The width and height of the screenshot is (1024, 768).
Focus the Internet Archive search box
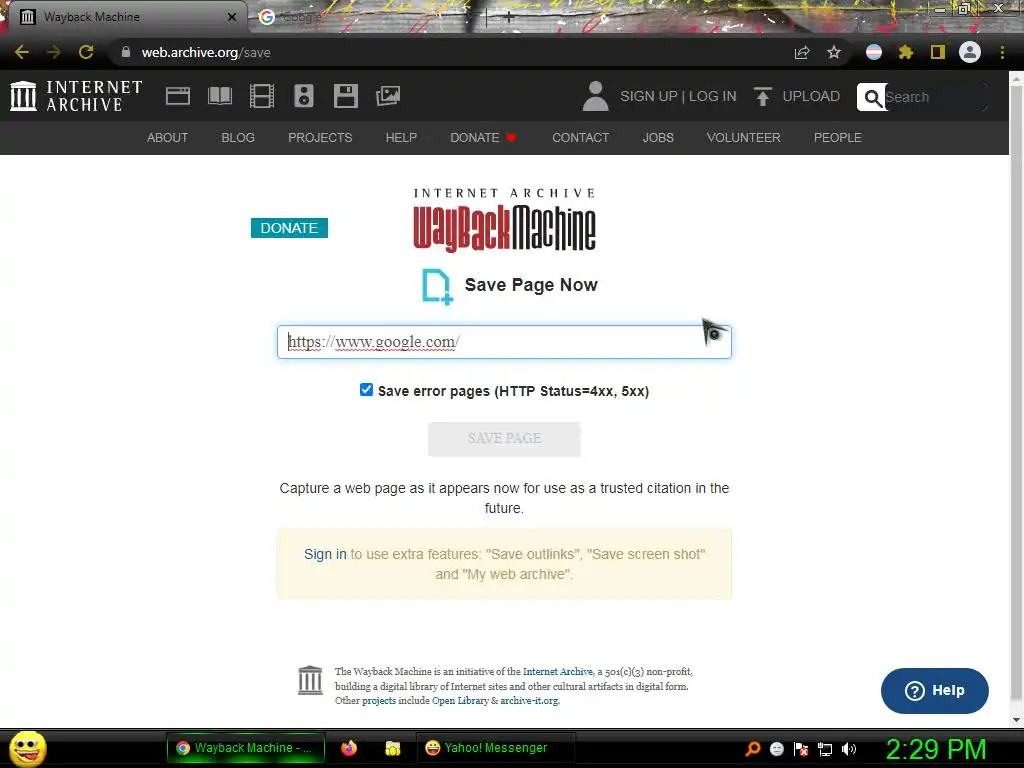pos(934,97)
